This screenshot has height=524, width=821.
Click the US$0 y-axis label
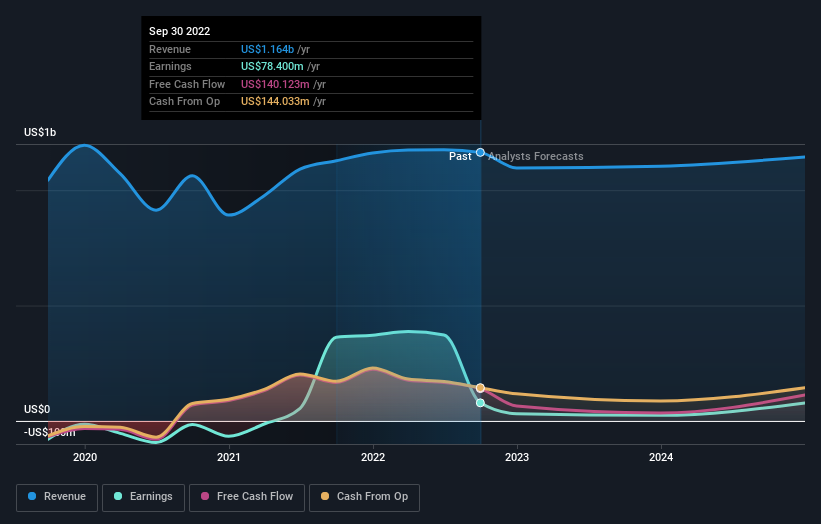click(37, 409)
